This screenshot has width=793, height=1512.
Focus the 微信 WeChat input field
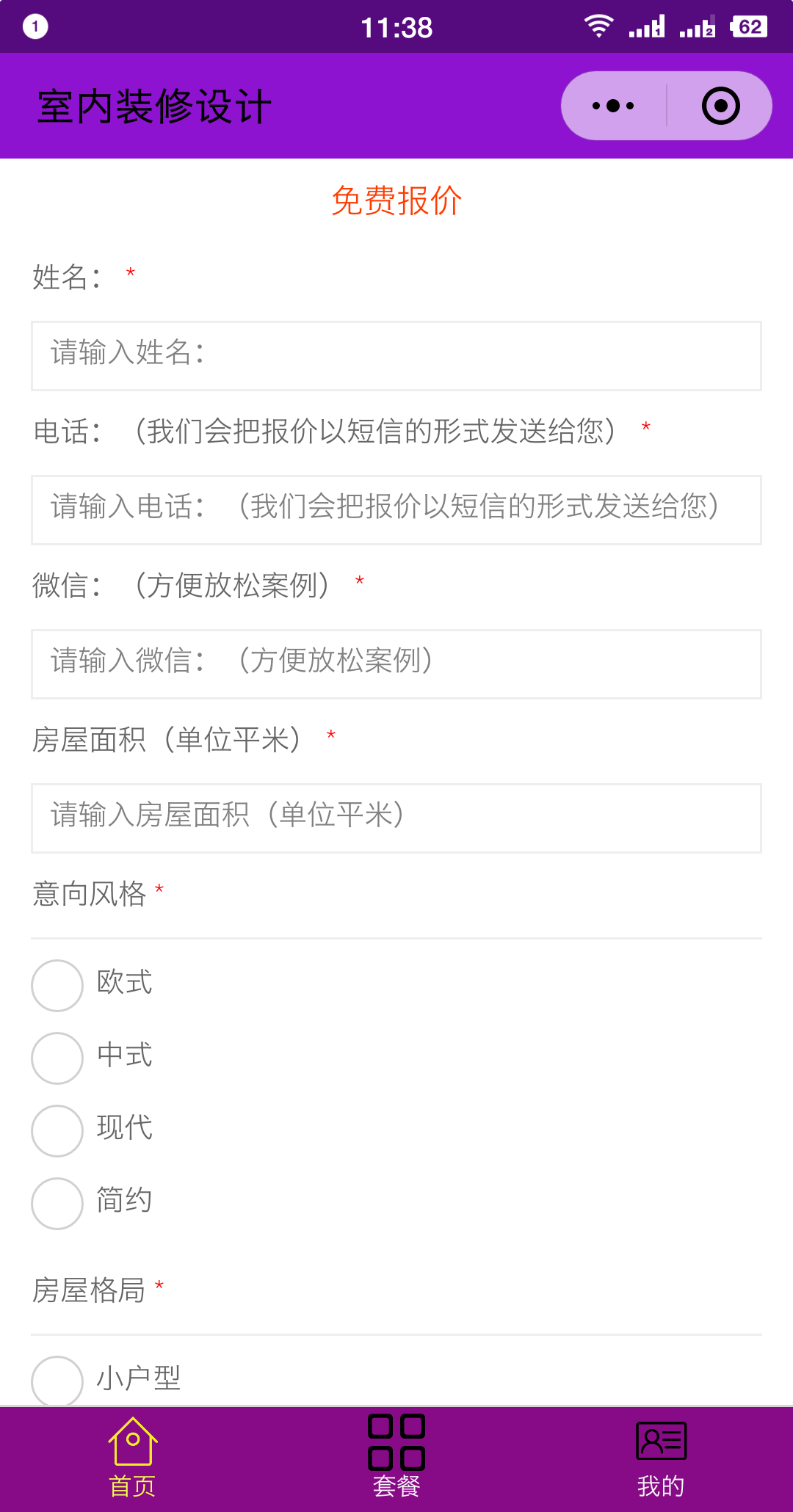(396, 664)
